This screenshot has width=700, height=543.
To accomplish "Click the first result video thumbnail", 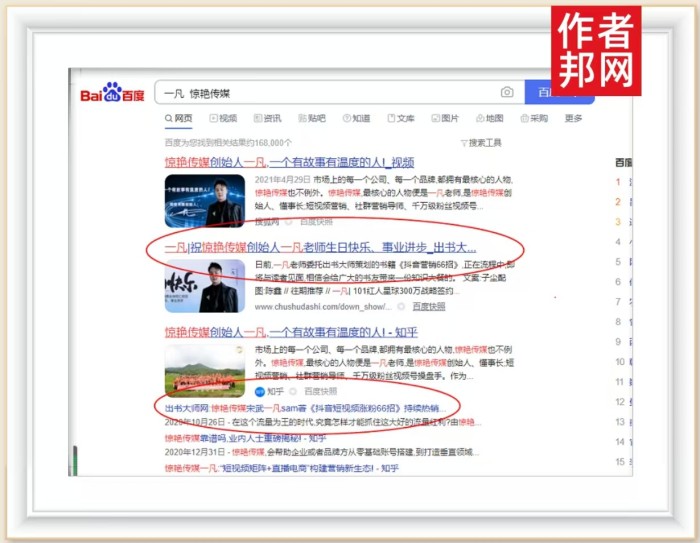I will point(205,201).
